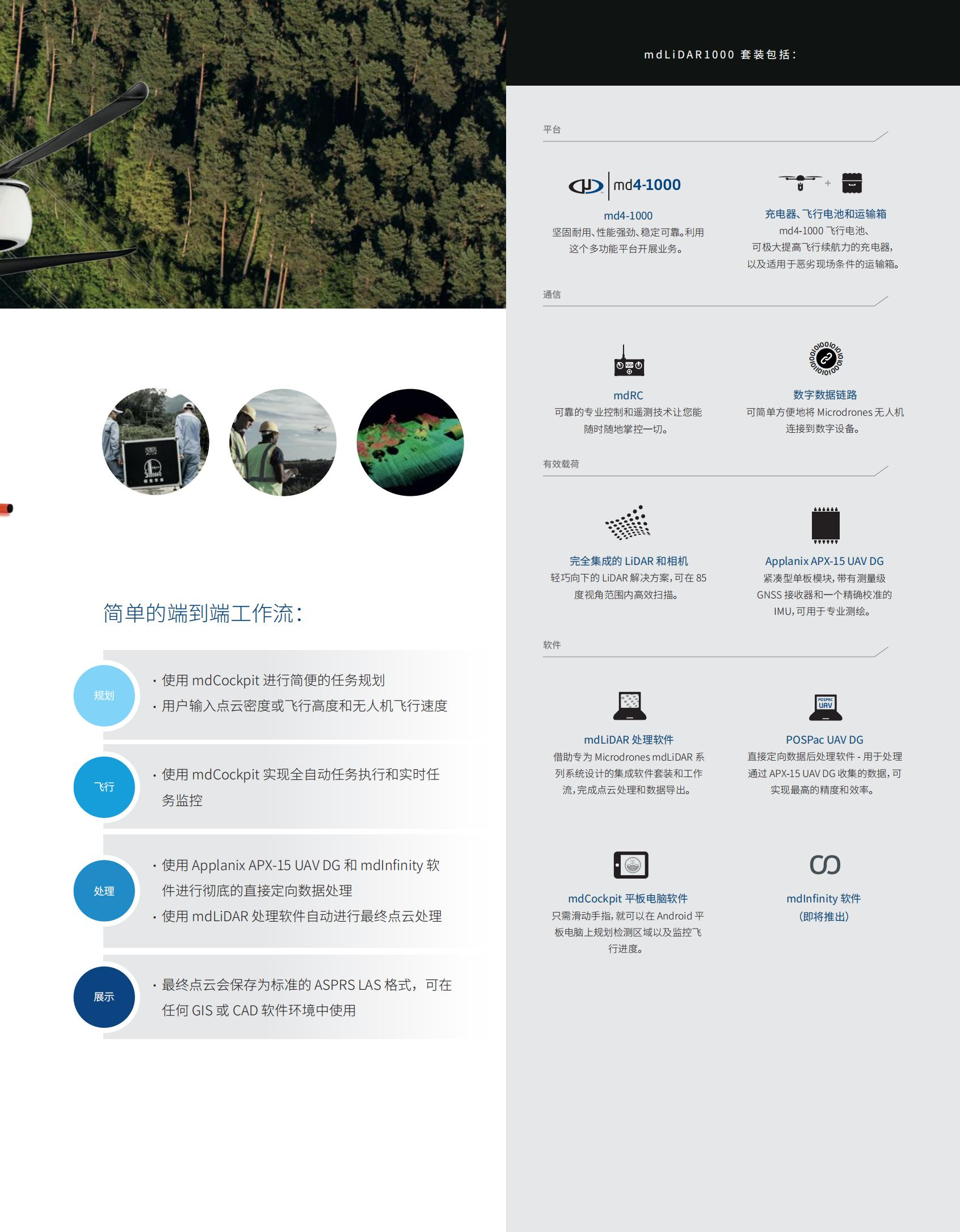960x1232 pixels.
Task: Click text 流,完成点云处理和数据导出
Action: [628, 790]
